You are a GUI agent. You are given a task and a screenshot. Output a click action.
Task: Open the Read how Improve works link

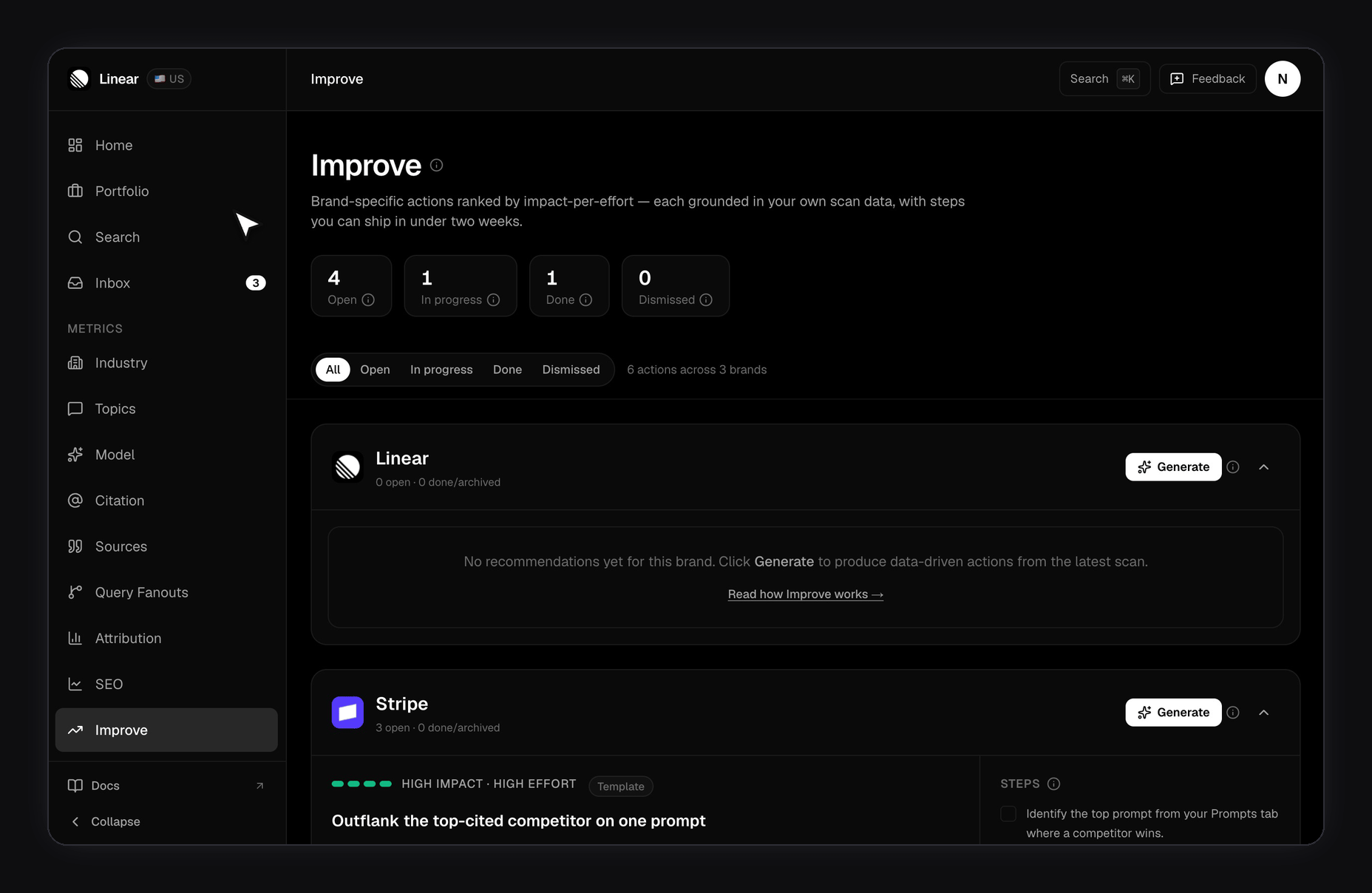coord(805,594)
